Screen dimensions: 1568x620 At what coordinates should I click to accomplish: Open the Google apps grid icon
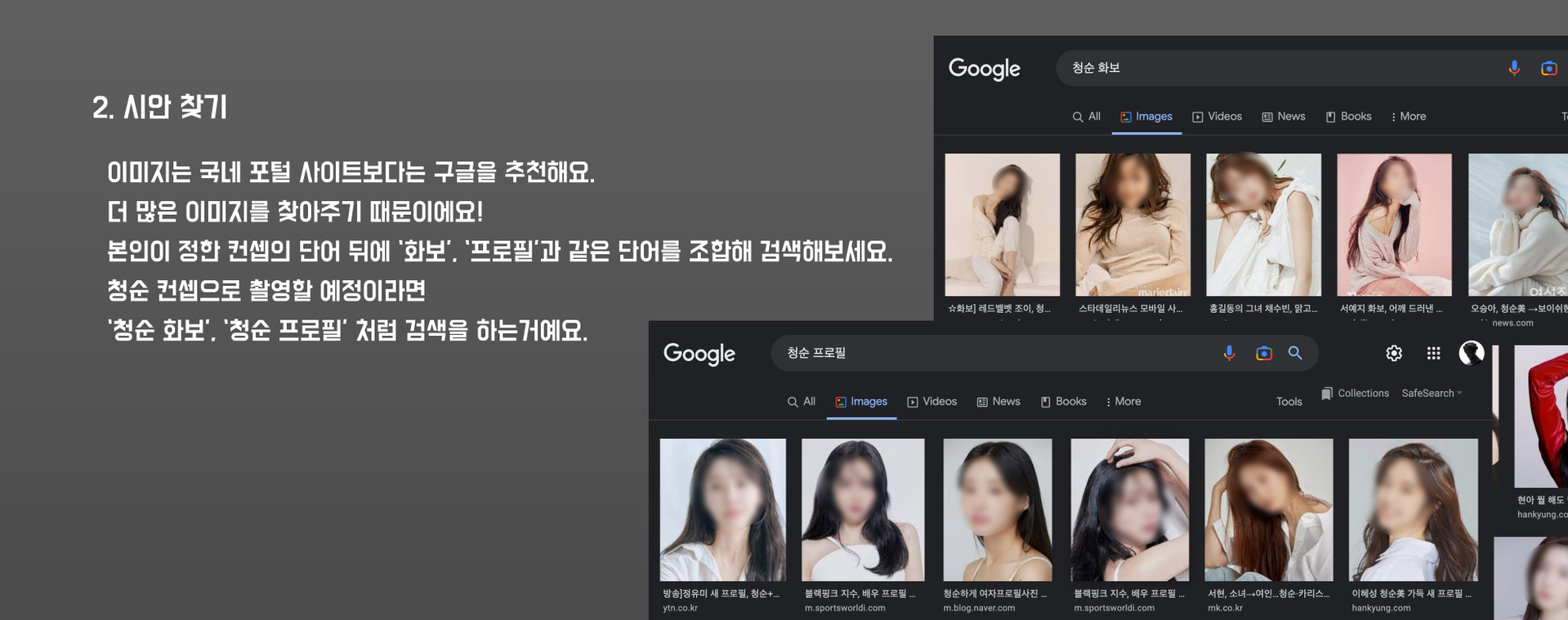point(1433,353)
